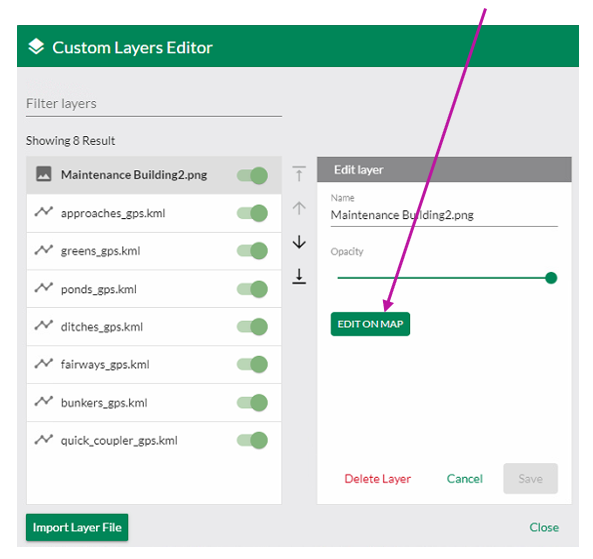Click the layers stack icon in header

36,47
